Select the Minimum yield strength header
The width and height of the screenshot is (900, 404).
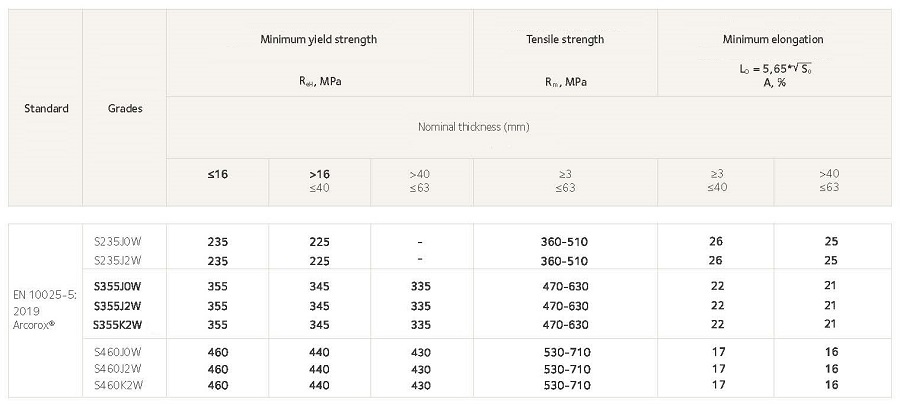point(319,40)
